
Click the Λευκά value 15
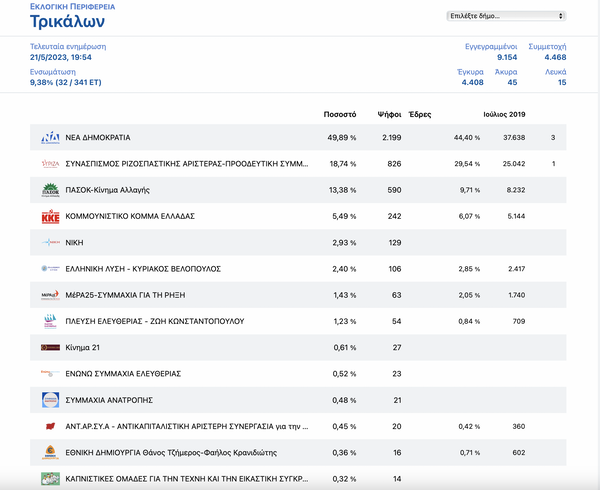562,82
